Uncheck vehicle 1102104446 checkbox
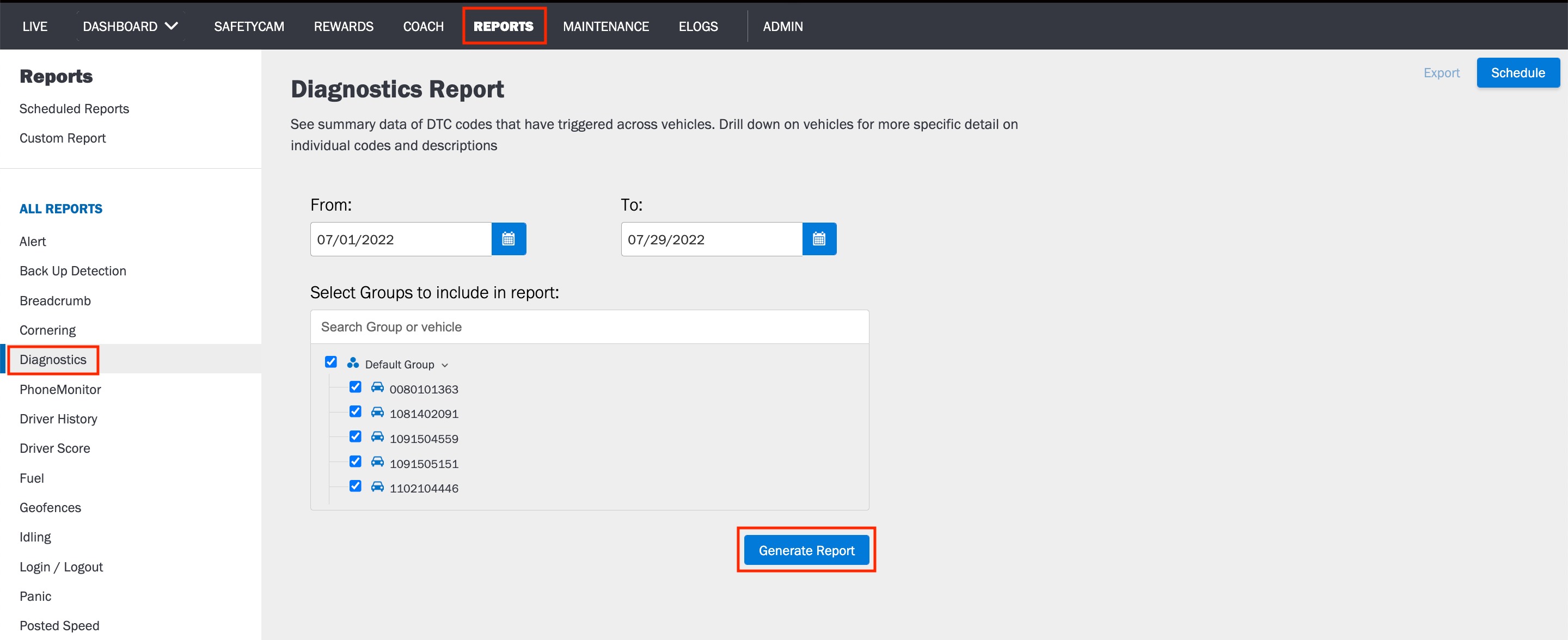1568x640 pixels. click(x=356, y=486)
